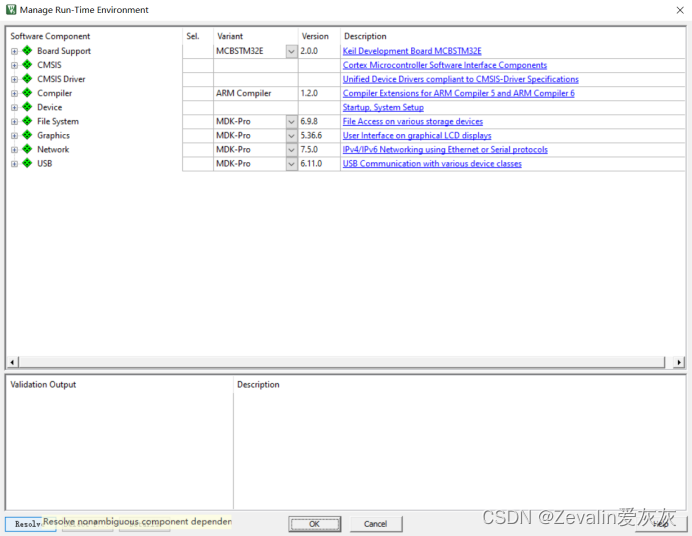Open User Interface on graphical LCD displays link
Image resolution: width=692 pixels, height=536 pixels.
coord(417,135)
